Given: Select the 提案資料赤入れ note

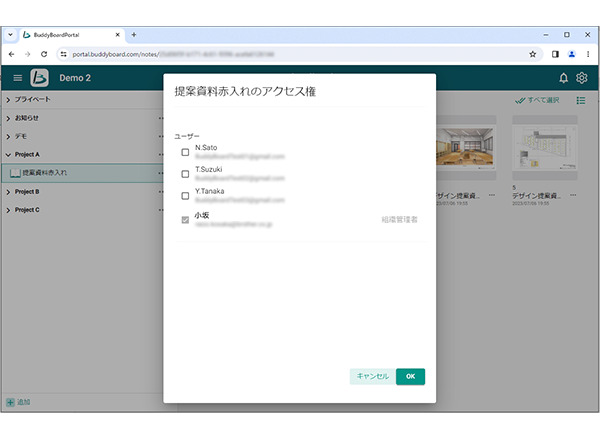Looking at the screenshot, I should pos(82,173).
